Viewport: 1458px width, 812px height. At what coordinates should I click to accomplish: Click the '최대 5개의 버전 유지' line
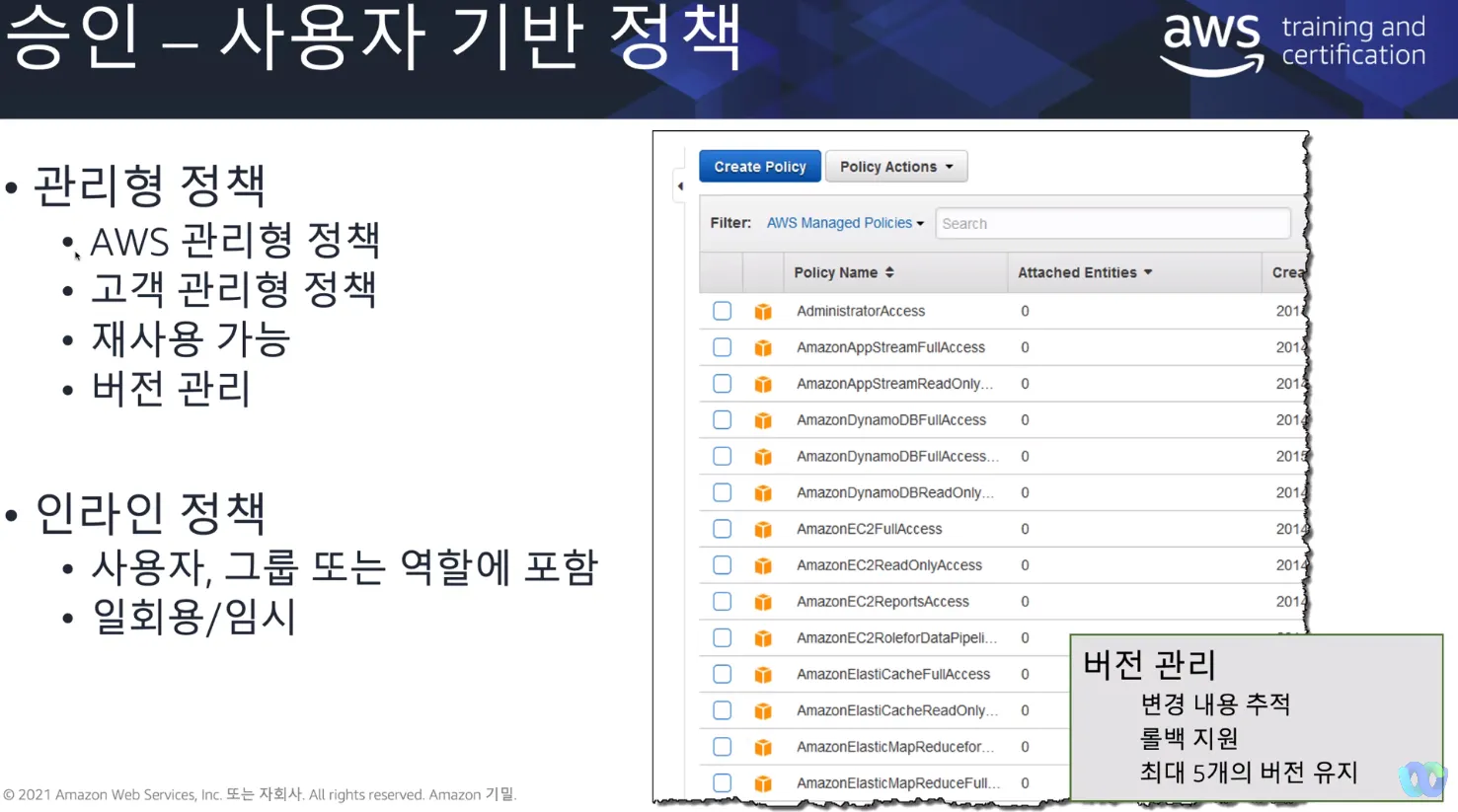coord(1250,772)
